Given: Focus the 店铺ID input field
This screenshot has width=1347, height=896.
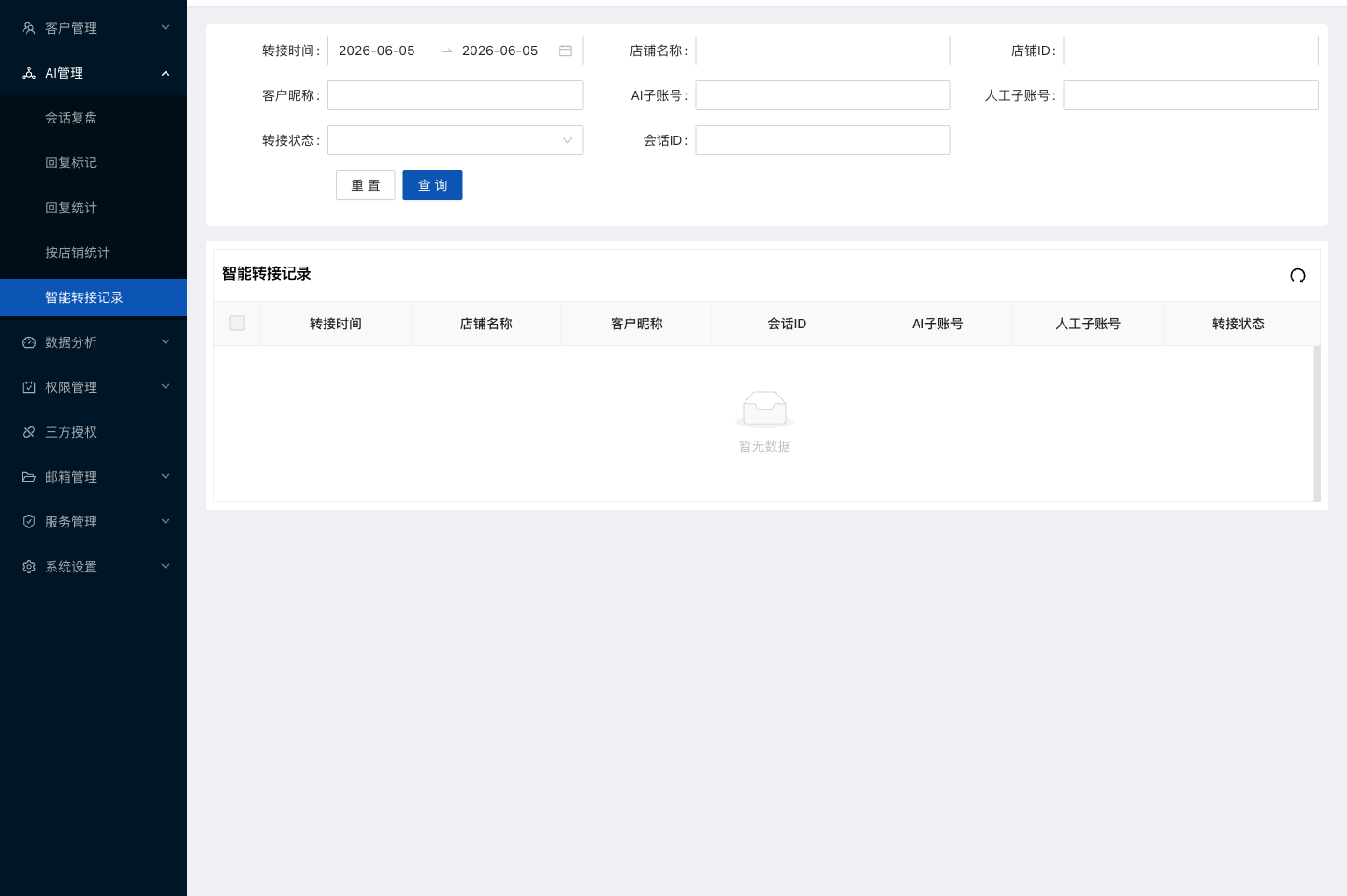Looking at the screenshot, I should click(x=1191, y=51).
